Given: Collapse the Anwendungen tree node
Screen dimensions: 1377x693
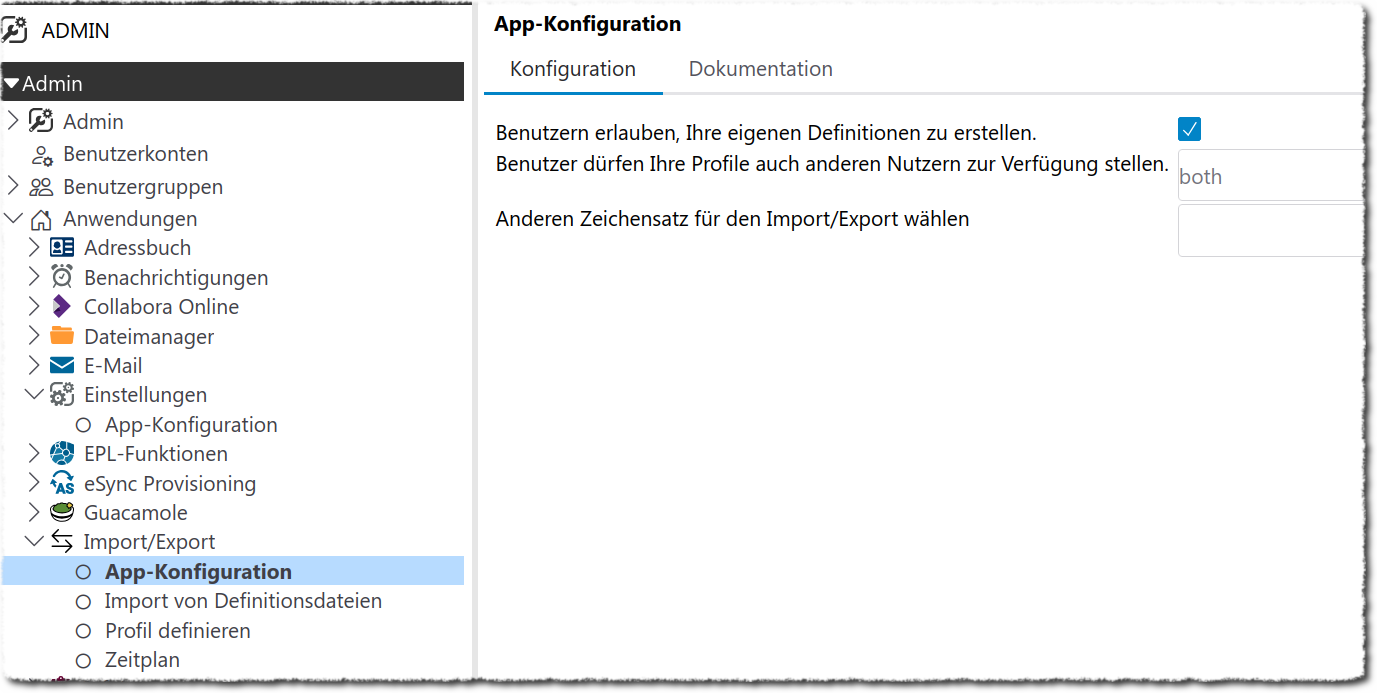Looking at the screenshot, I should pos(13,219).
